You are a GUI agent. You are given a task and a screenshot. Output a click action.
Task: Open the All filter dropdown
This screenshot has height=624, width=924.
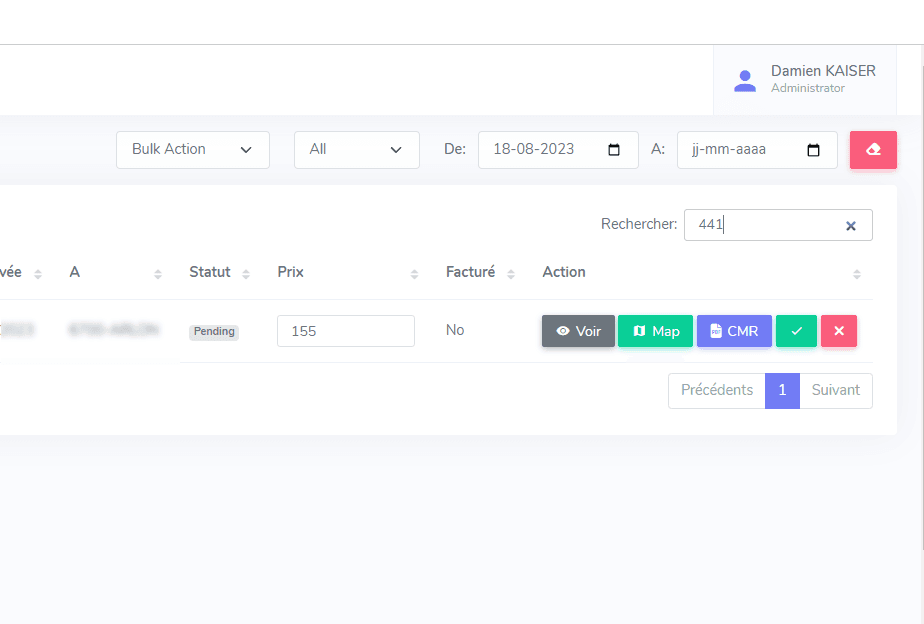(x=356, y=150)
